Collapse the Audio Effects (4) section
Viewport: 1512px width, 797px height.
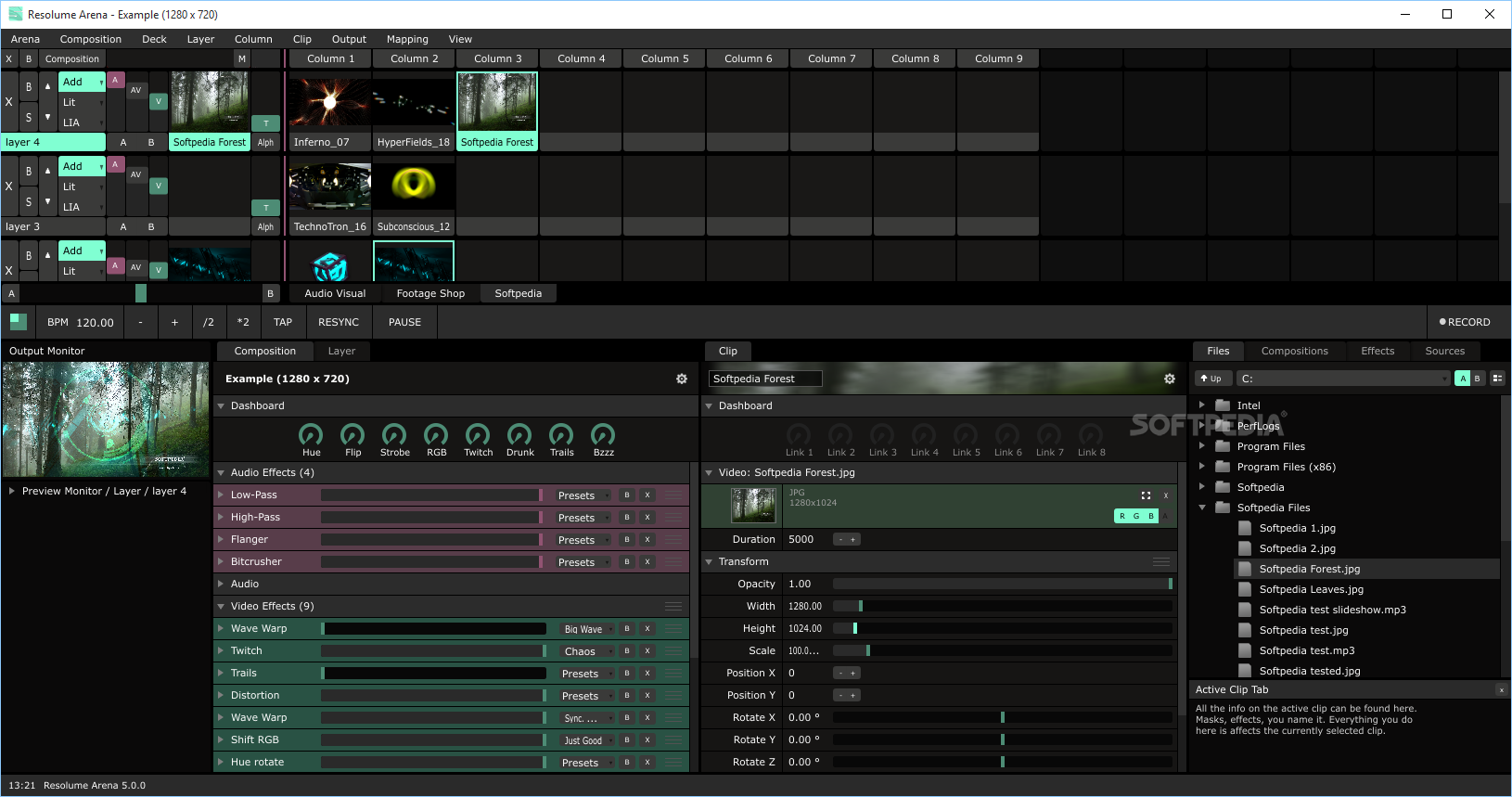pos(221,472)
